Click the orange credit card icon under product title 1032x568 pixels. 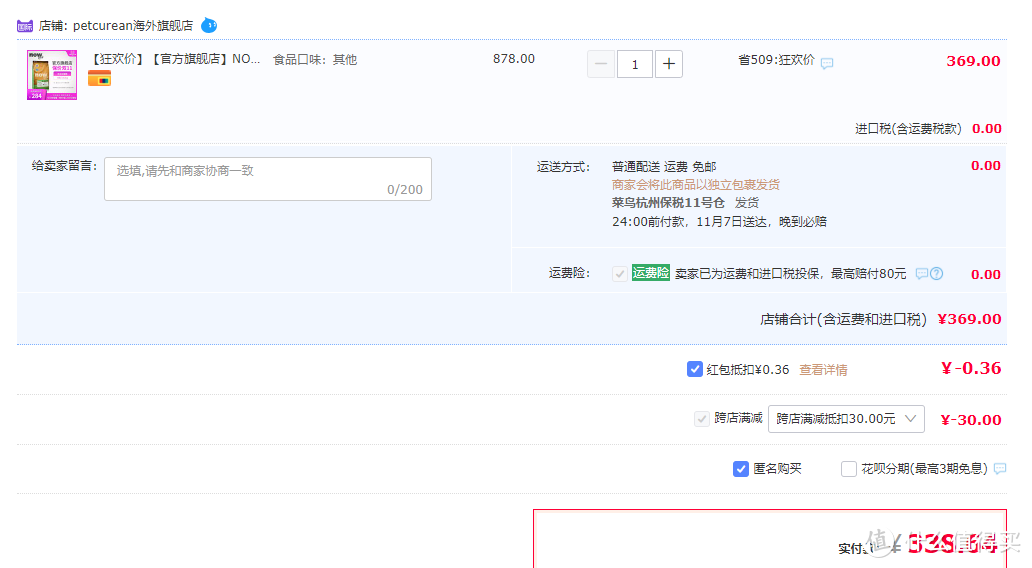coord(99,78)
